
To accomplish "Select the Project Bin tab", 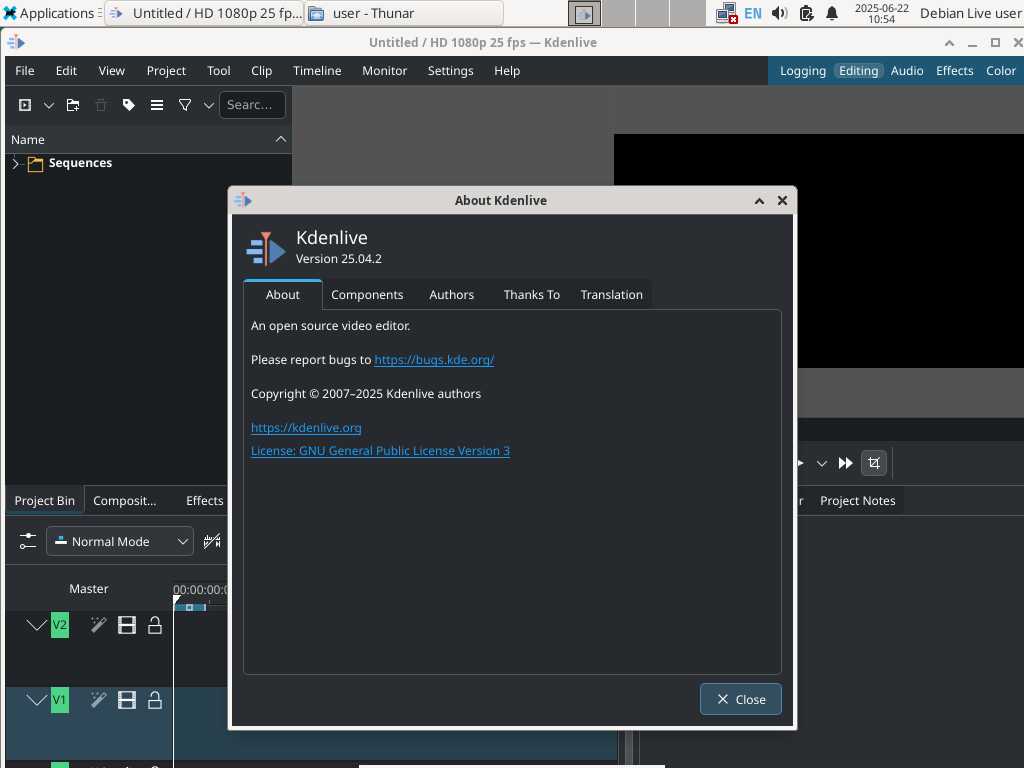I will tap(44, 501).
